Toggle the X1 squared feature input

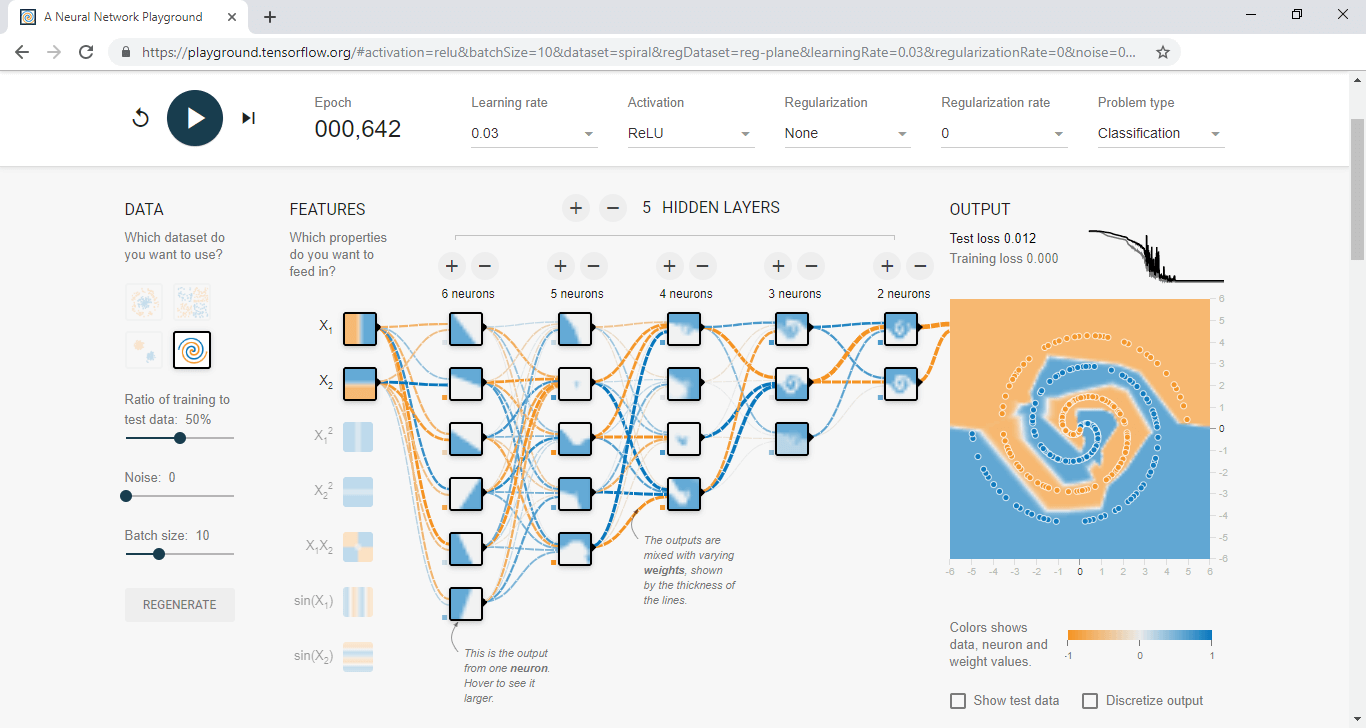(x=358, y=437)
